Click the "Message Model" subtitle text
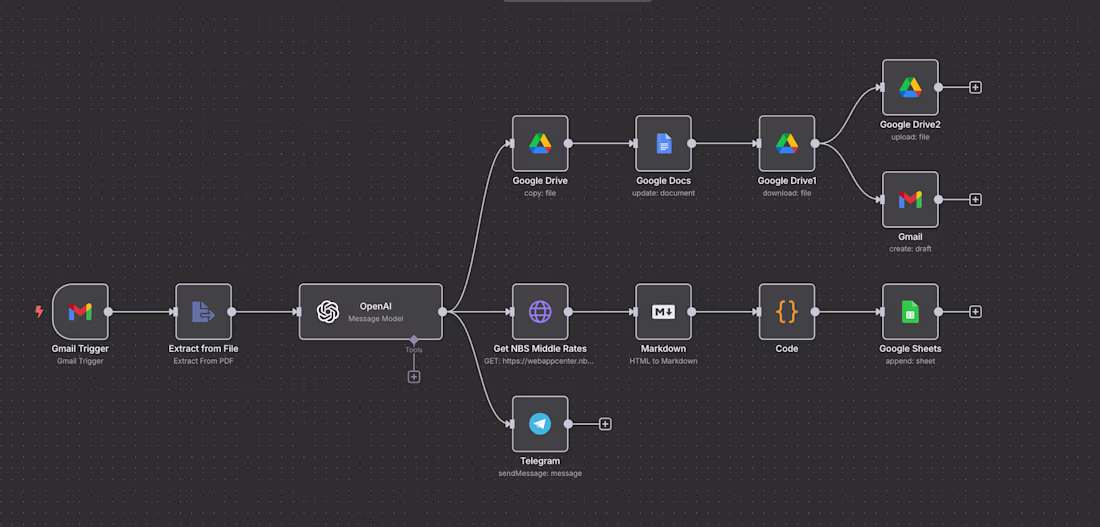1100x527 pixels. 376,319
